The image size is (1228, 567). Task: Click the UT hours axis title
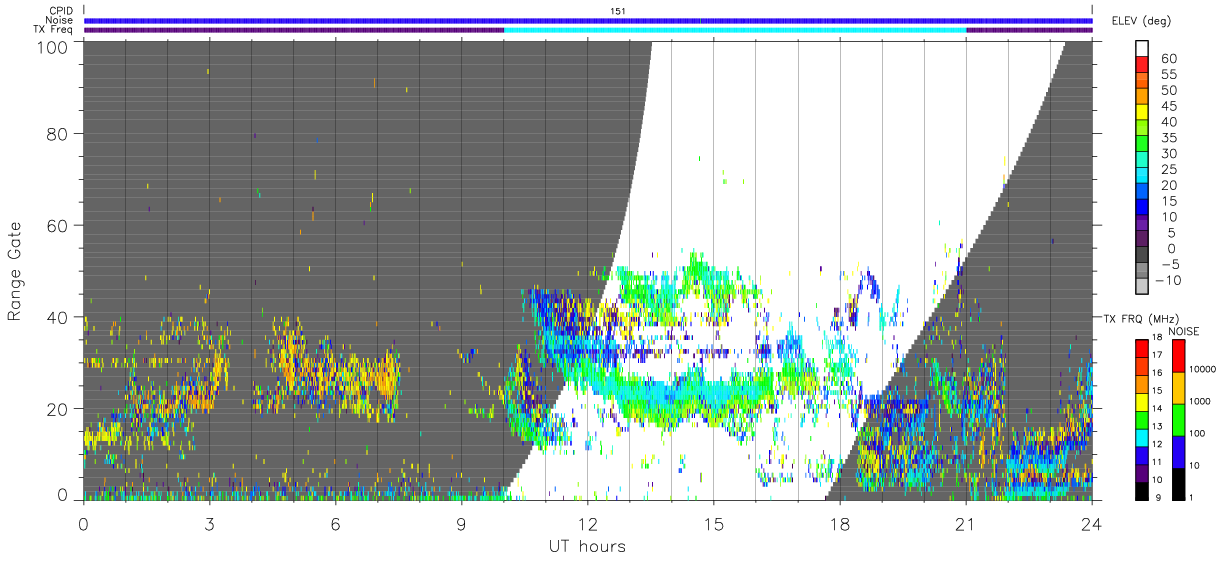coord(587,547)
